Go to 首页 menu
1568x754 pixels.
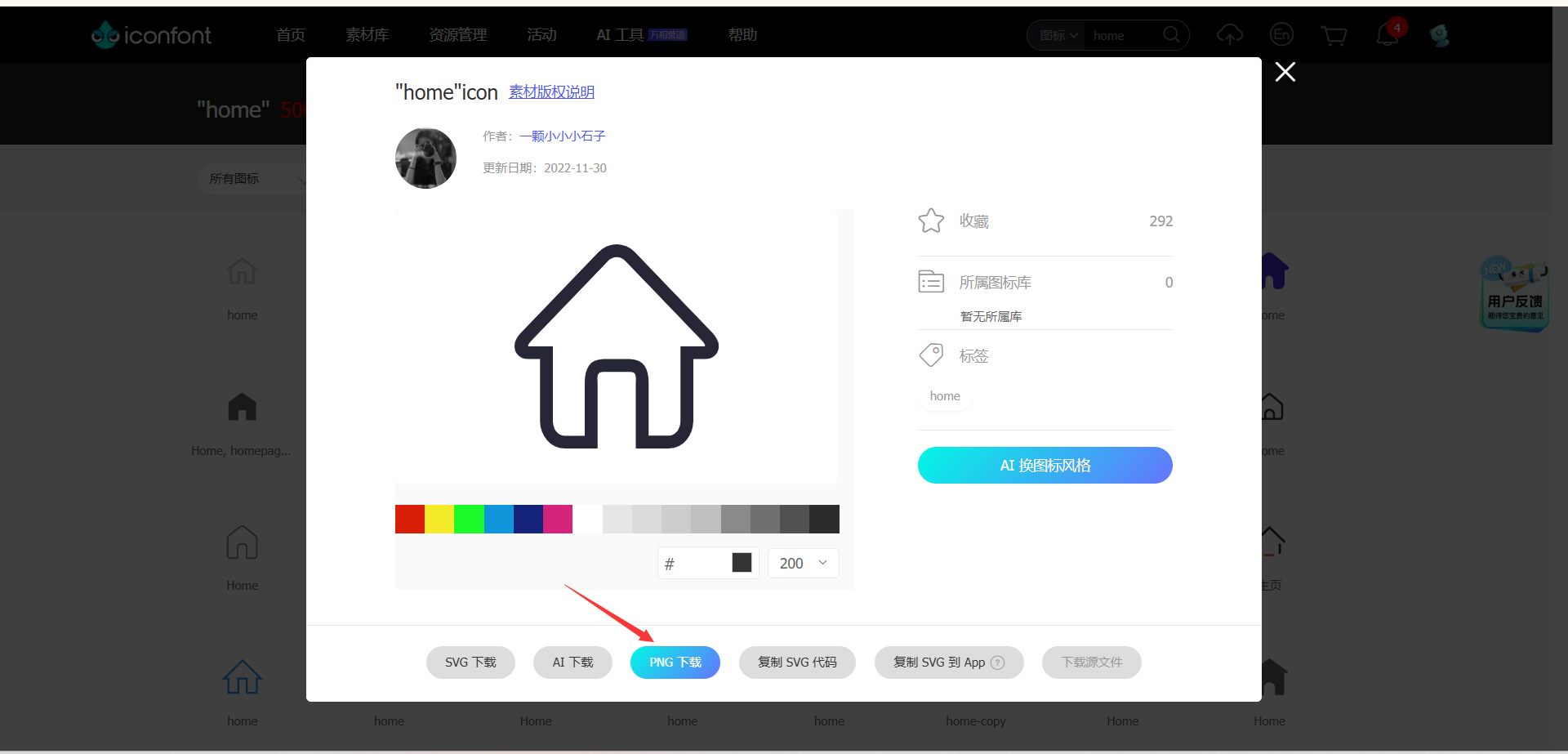(290, 34)
